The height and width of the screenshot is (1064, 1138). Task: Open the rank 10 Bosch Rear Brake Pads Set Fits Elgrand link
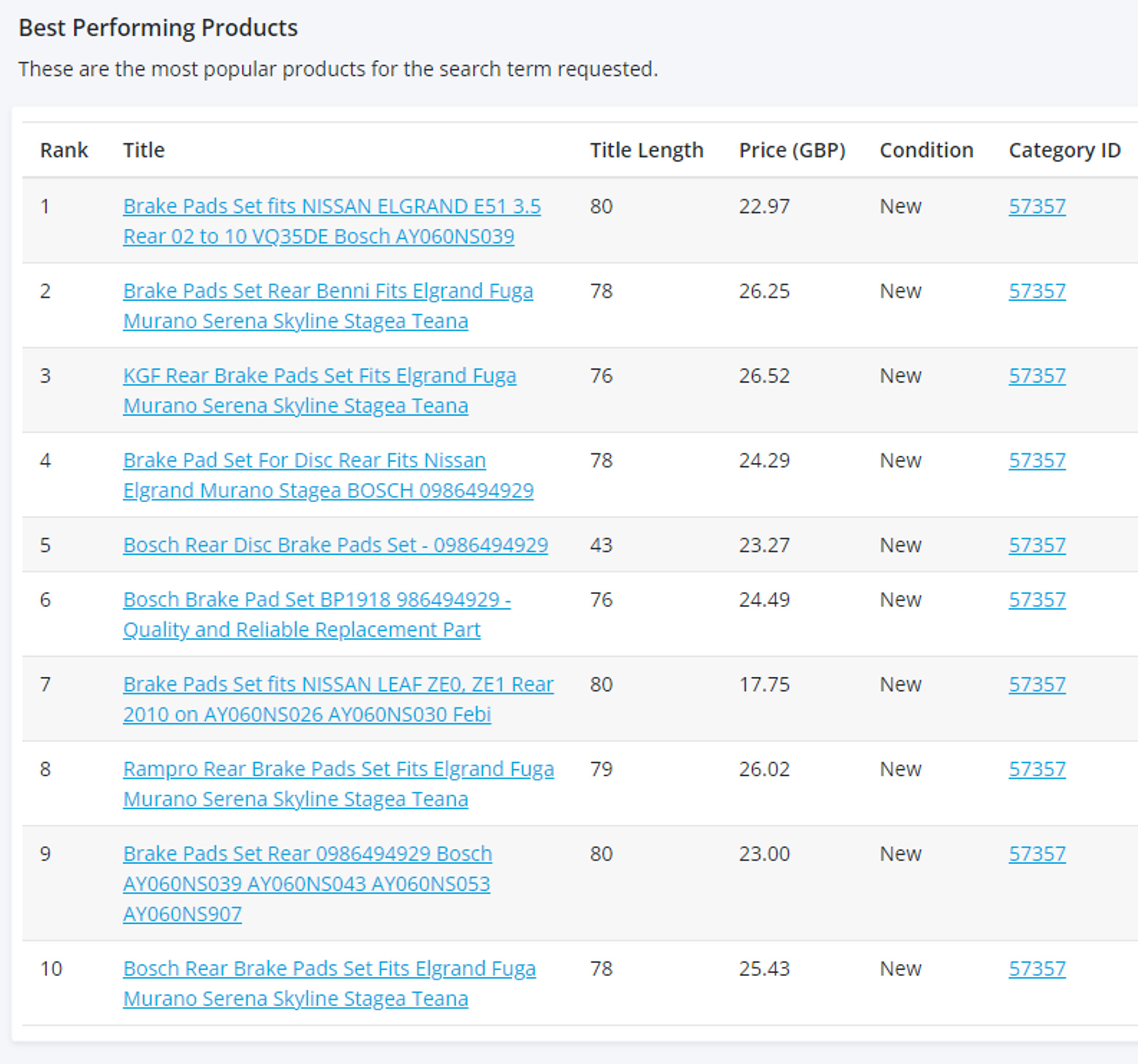pos(329,983)
